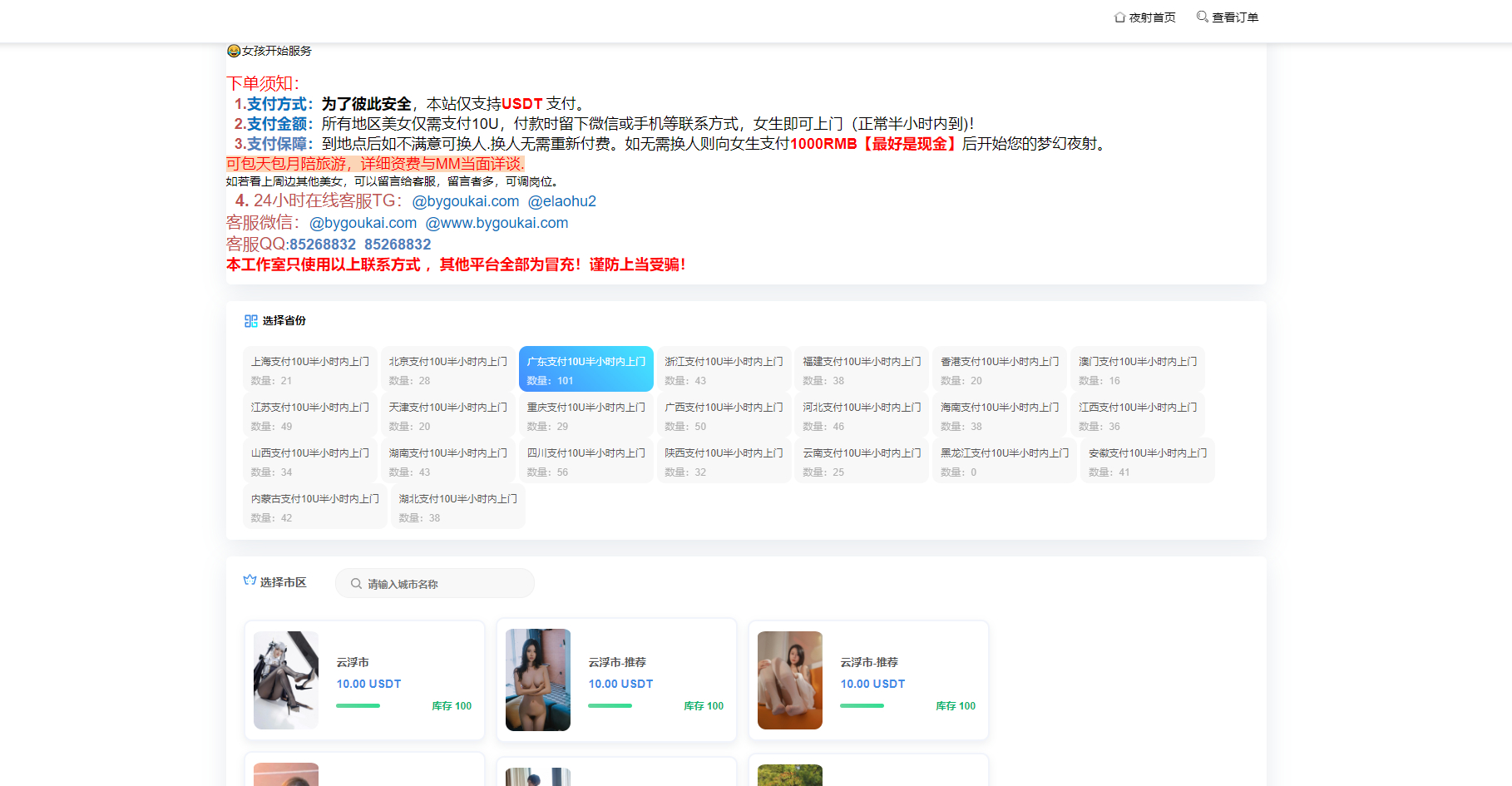Pick the 湖南 province tile
This screenshot has width=1512, height=786.
(448, 461)
